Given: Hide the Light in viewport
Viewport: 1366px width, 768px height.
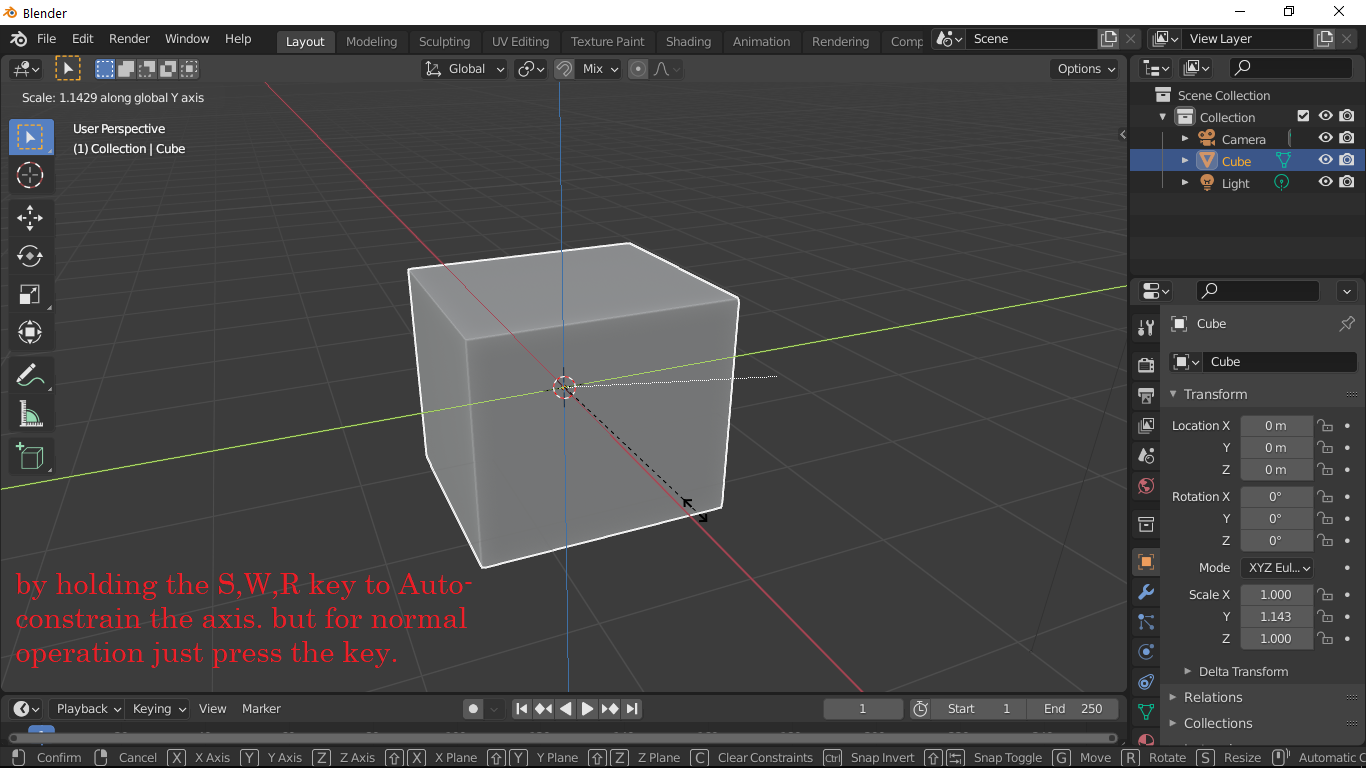Looking at the screenshot, I should tap(1326, 182).
